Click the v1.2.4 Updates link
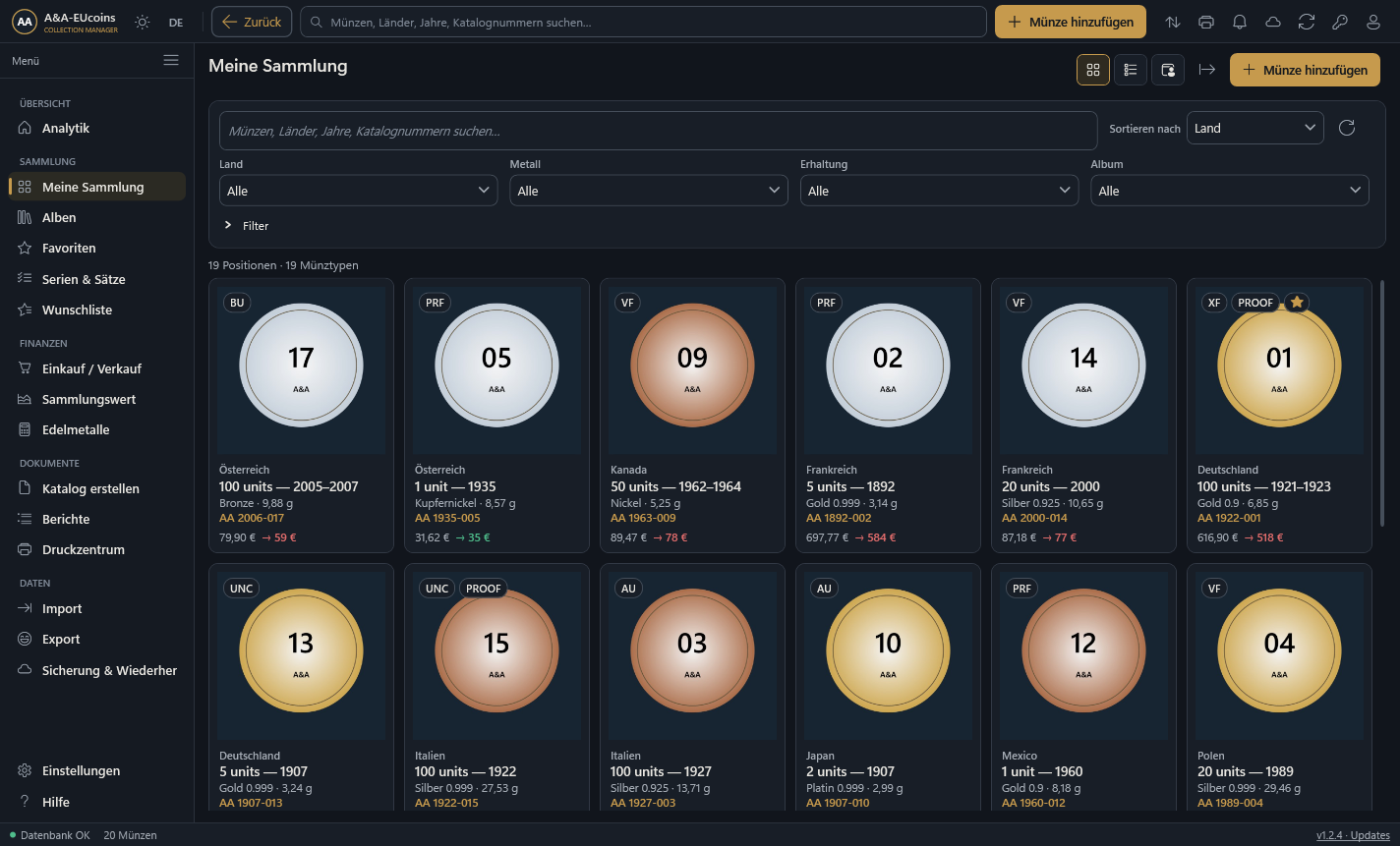The width and height of the screenshot is (1400, 846). pyautogui.click(x=1353, y=835)
